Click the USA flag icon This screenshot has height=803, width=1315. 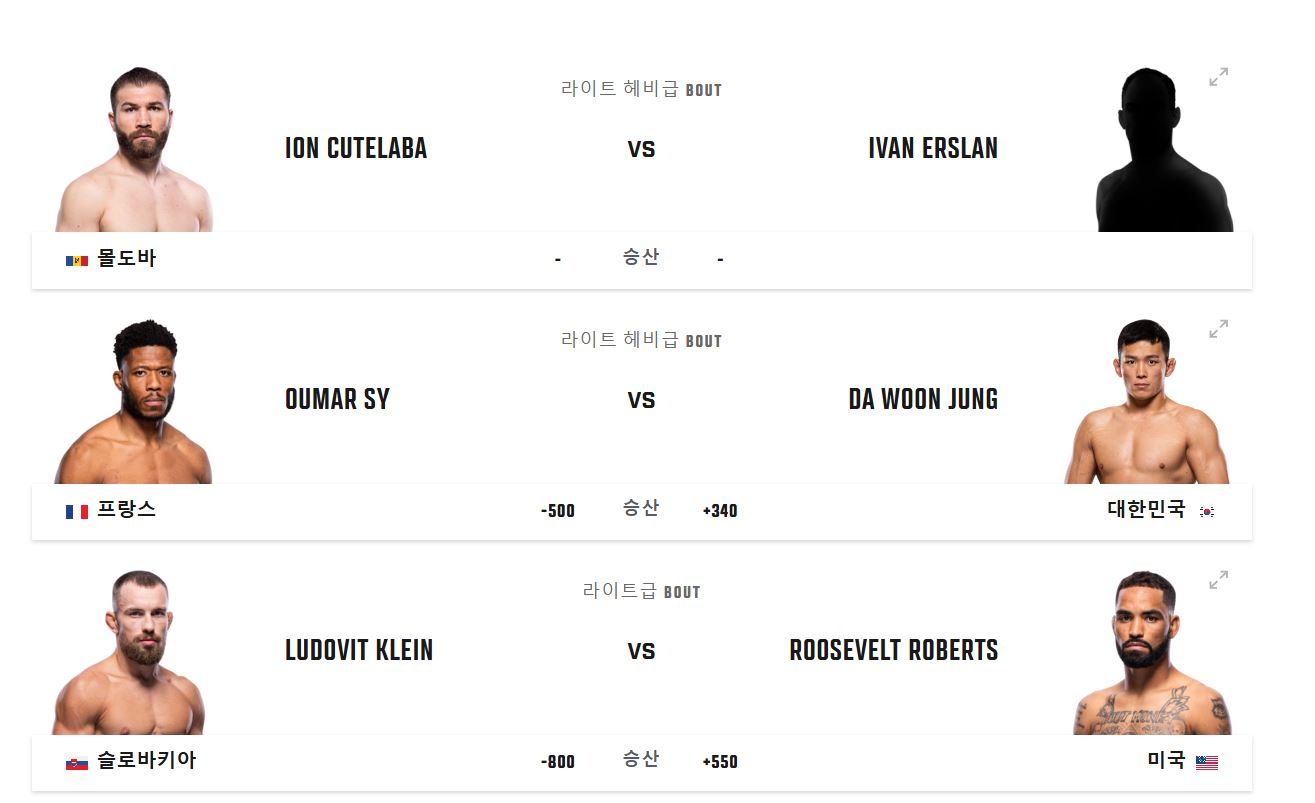point(1206,762)
